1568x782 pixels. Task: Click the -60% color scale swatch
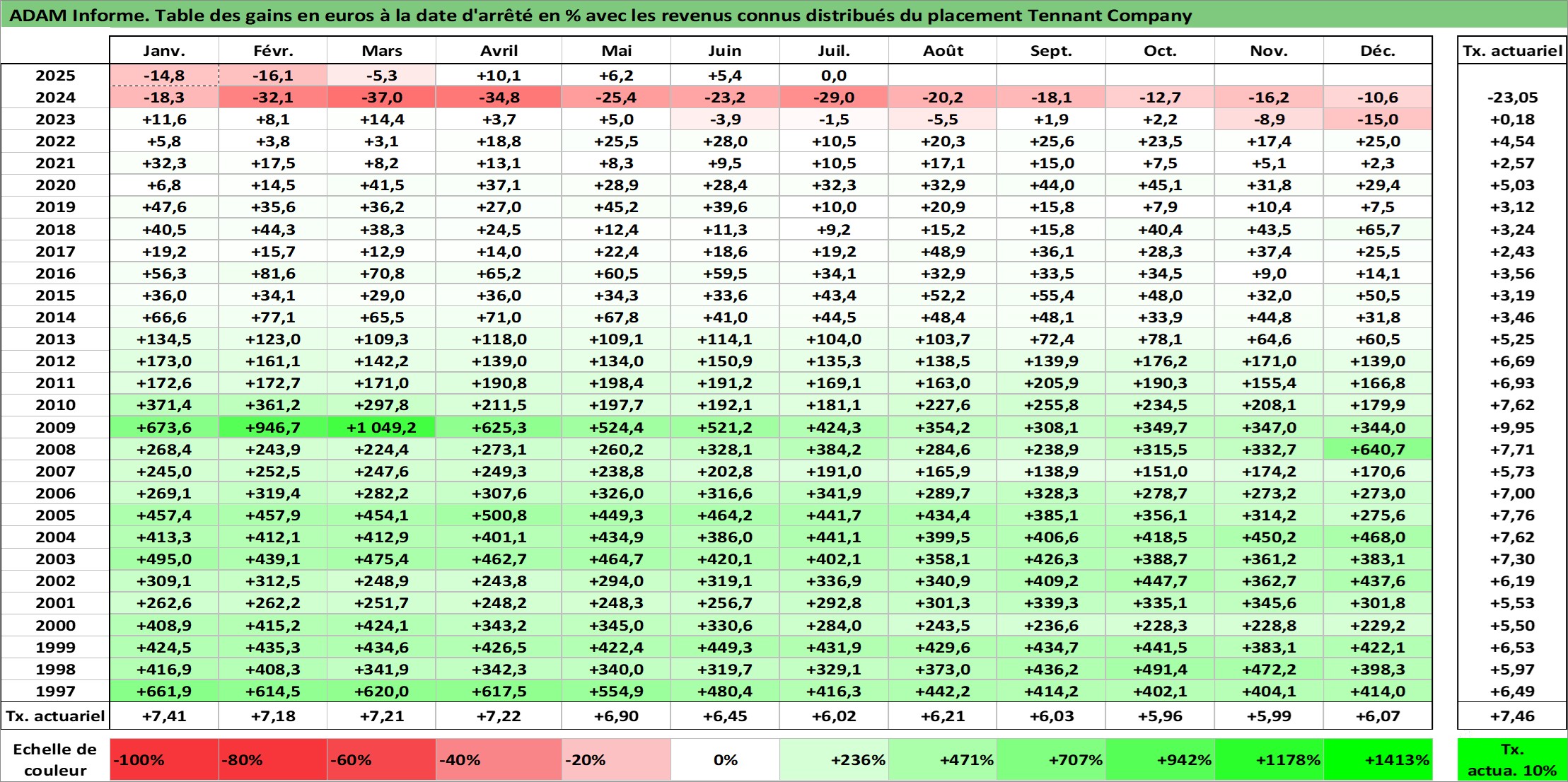coord(382,760)
